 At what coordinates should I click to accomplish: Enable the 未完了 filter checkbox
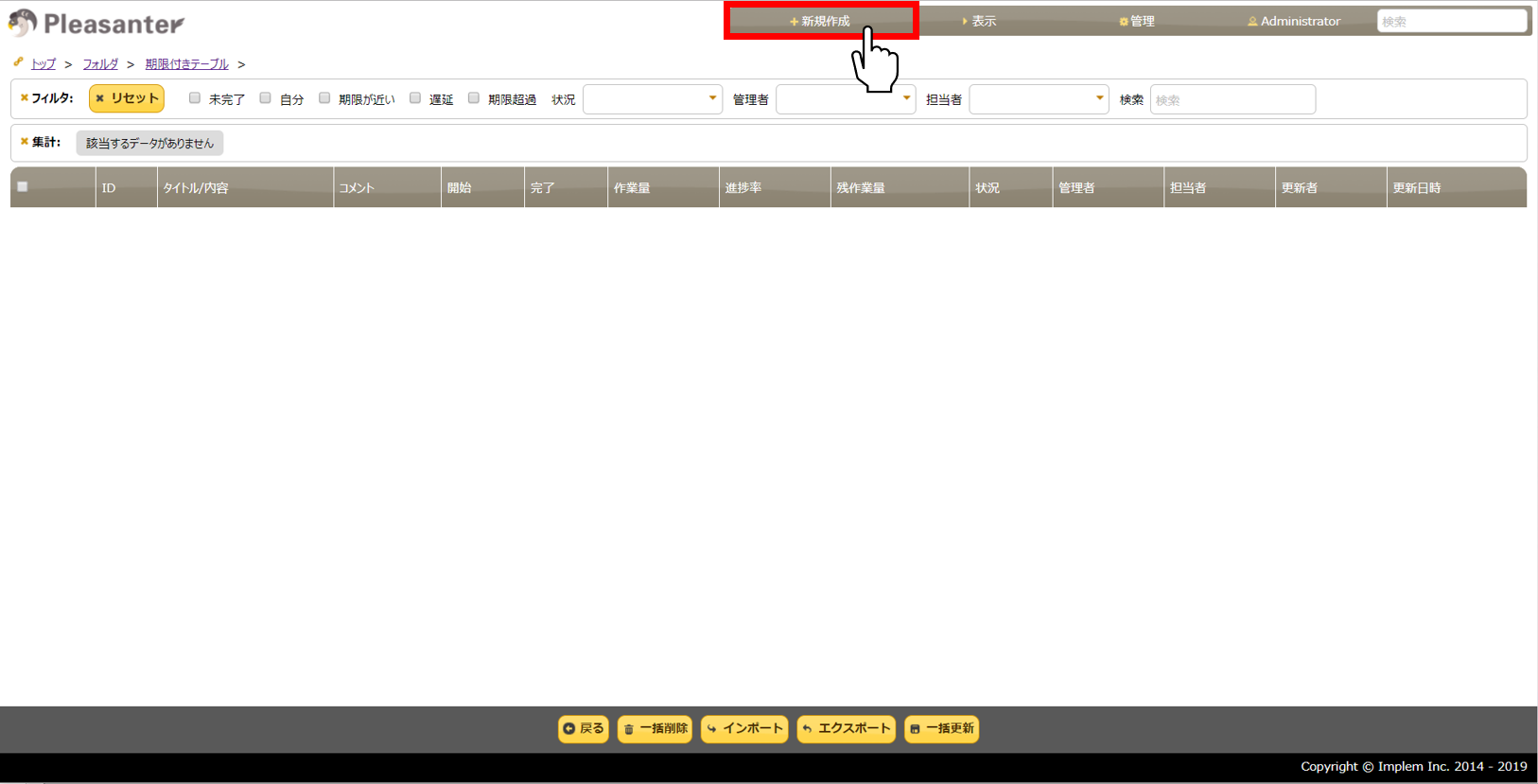pyautogui.click(x=195, y=98)
